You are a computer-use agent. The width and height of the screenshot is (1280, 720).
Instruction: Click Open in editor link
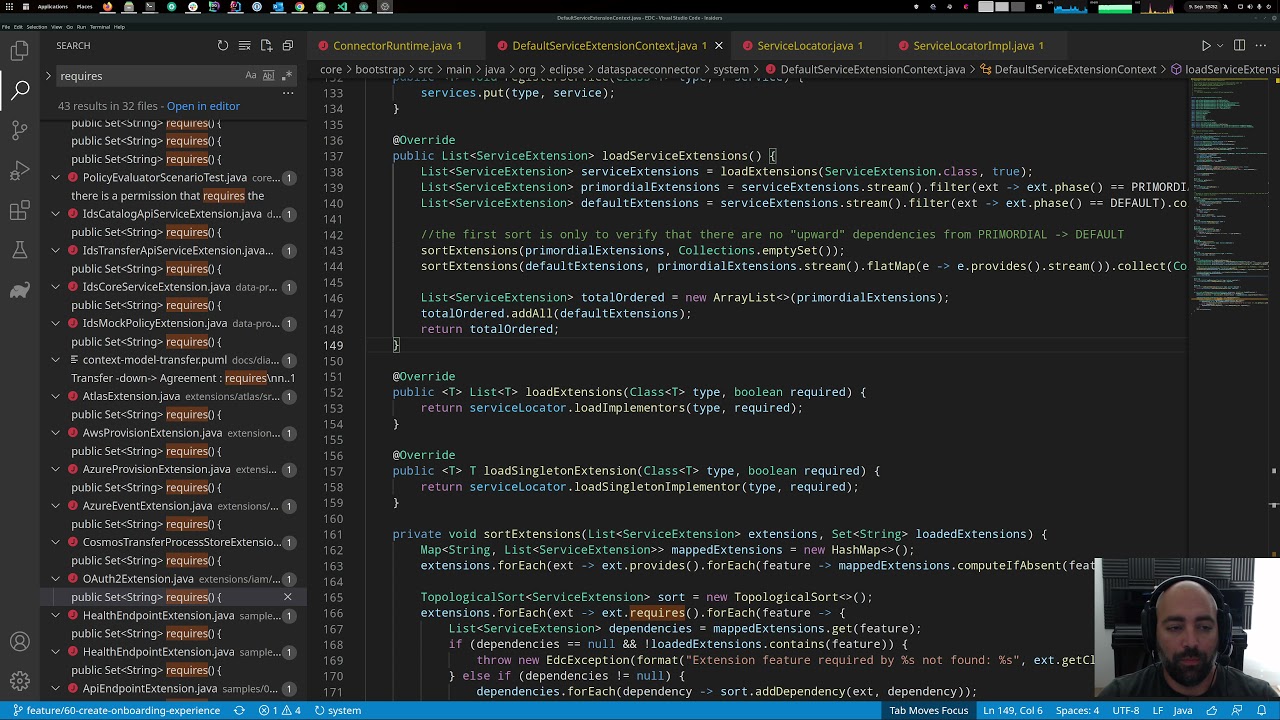203,106
